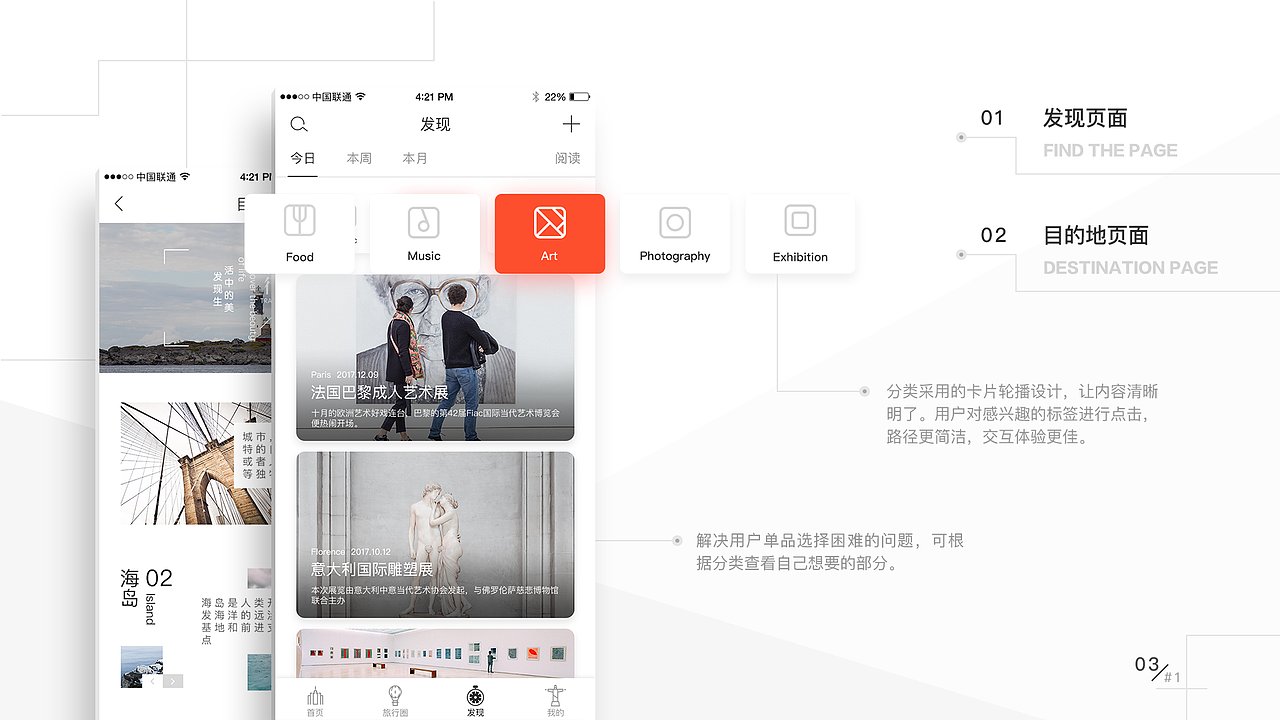This screenshot has width=1280, height=720.
Task: Click the 4:21 PM status bar time
Action: (434, 97)
